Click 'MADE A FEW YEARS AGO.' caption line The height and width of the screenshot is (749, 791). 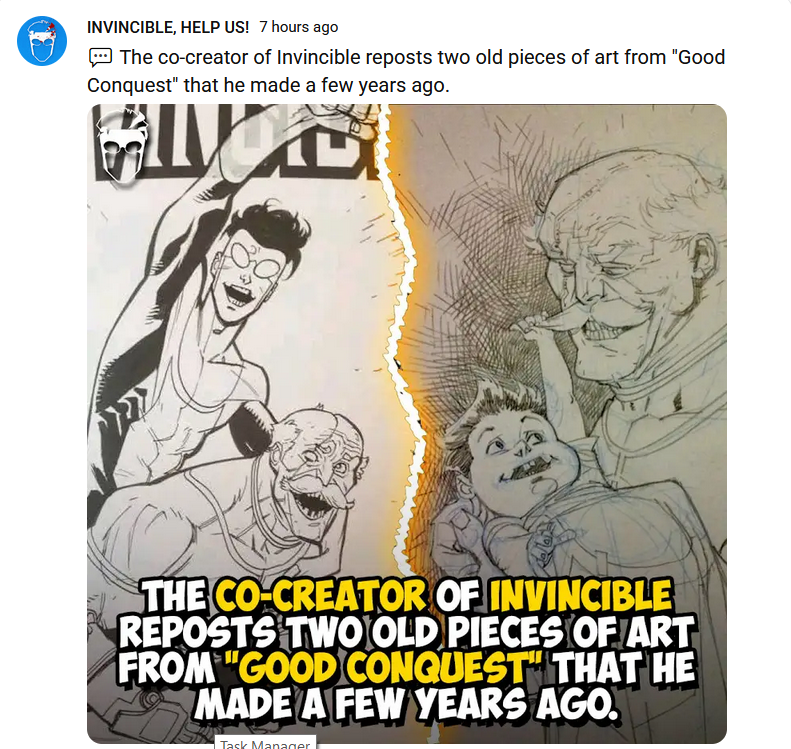[x=407, y=703]
